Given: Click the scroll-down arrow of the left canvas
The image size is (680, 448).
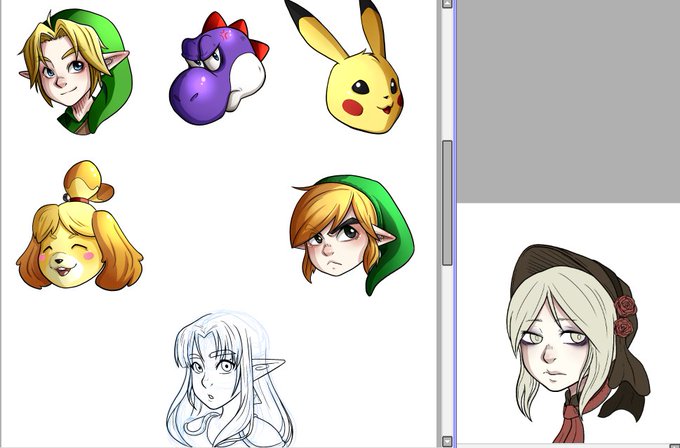Looking at the screenshot, I should (447, 441).
